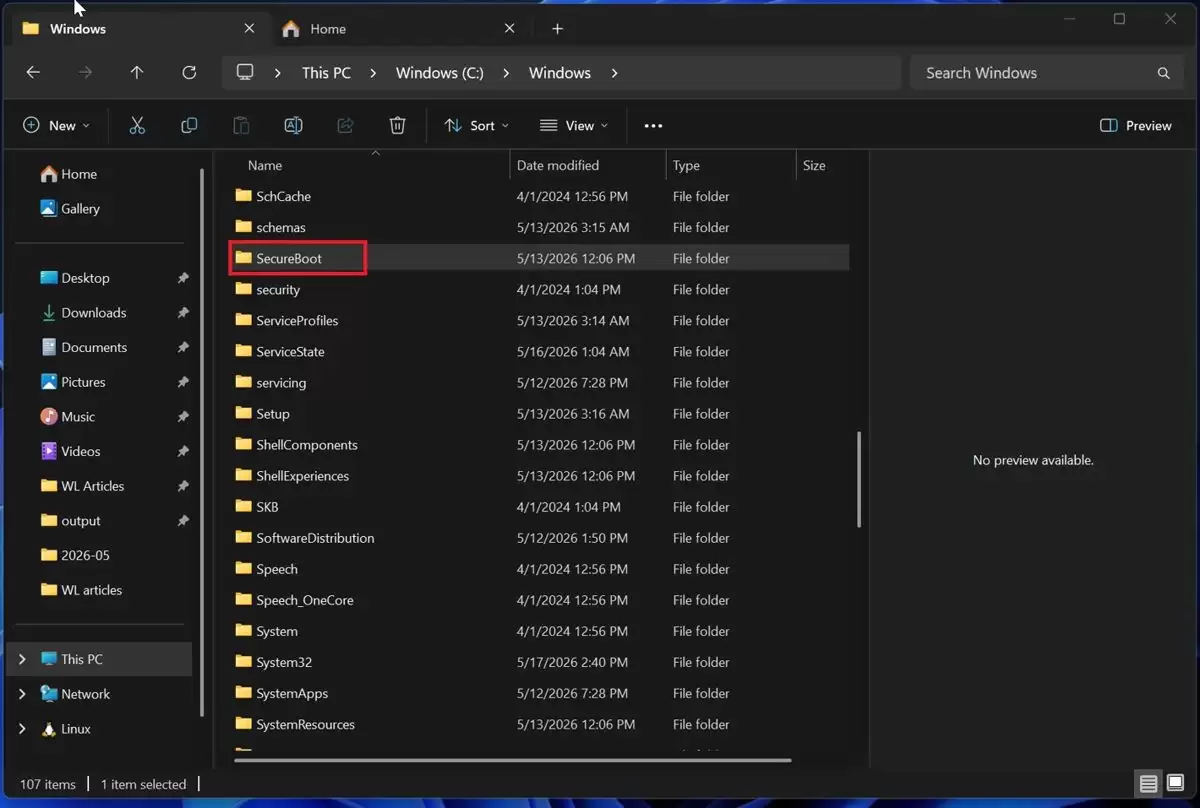The height and width of the screenshot is (808, 1200).
Task: Select the SecureBoot folder
Action: (540, 258)
